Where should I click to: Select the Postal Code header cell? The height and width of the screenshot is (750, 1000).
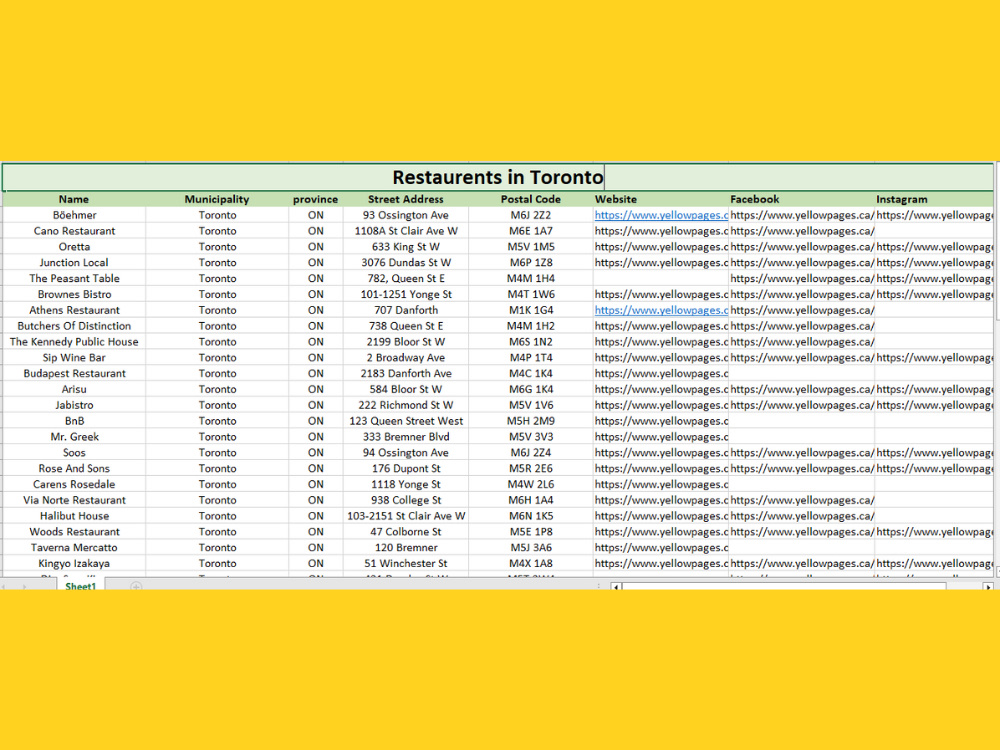pyautogui.click(x=531, y=199)
